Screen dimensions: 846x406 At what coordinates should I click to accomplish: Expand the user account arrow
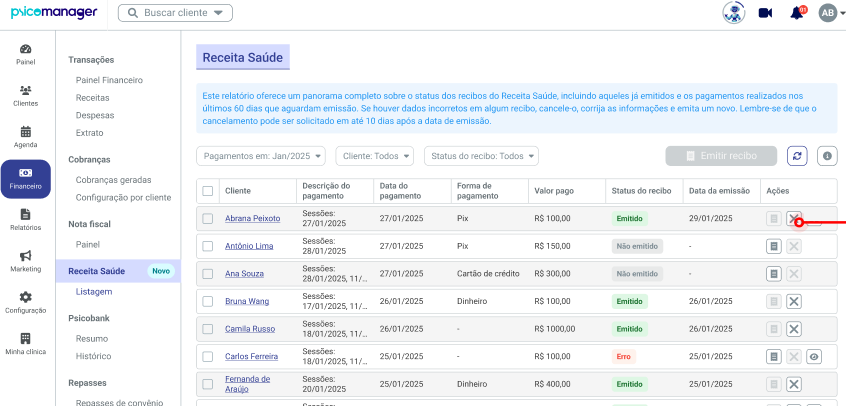[842, 14]
